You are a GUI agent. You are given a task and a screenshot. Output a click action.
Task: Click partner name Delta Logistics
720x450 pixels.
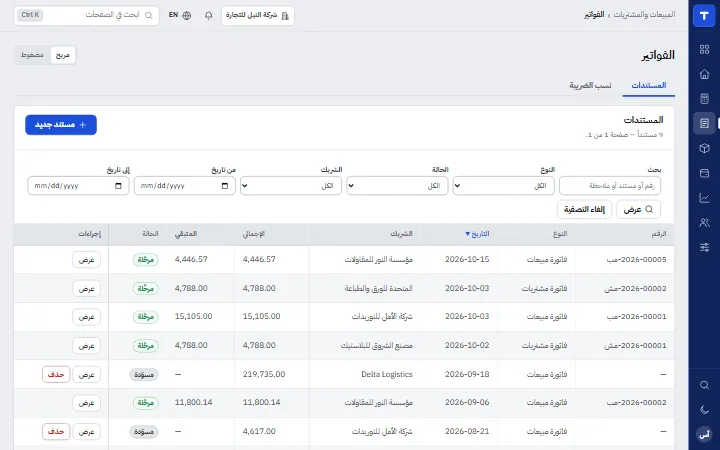click(387, 374)
